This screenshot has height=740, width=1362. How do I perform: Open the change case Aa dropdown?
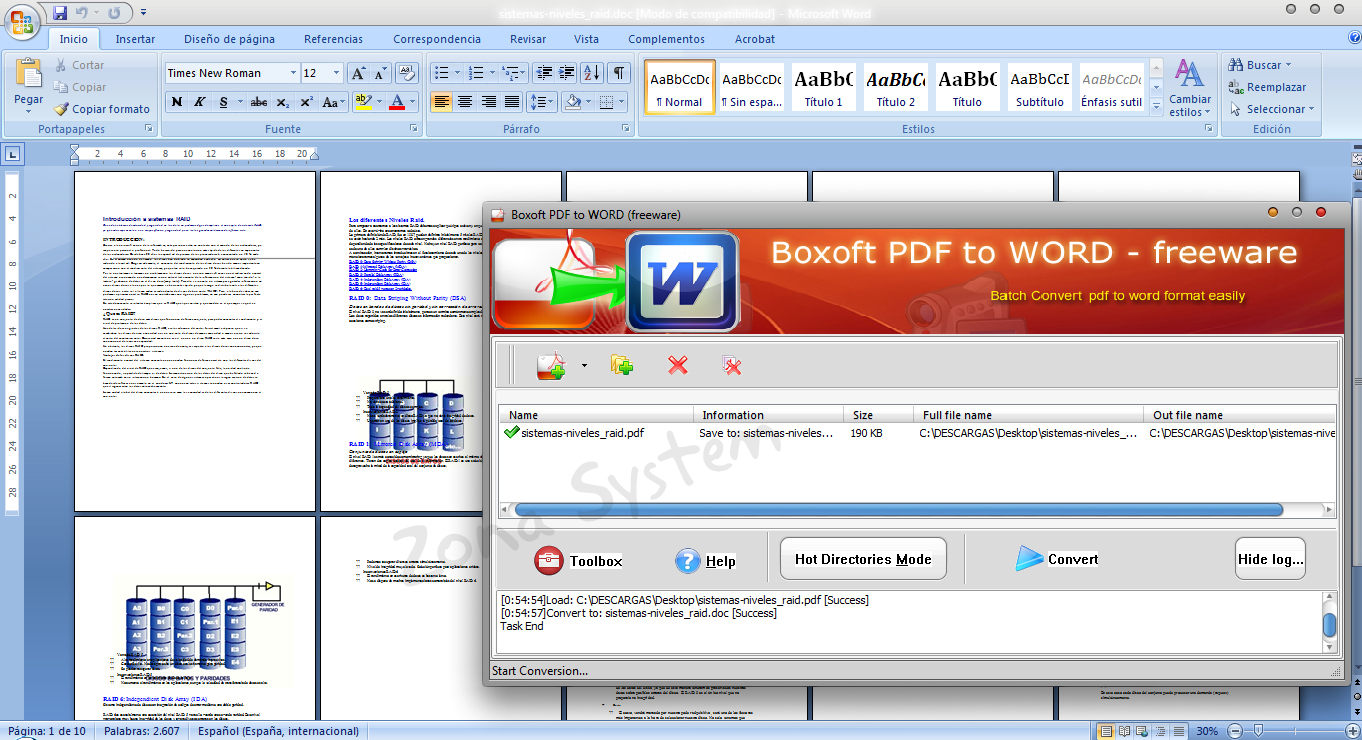[334, 102]
